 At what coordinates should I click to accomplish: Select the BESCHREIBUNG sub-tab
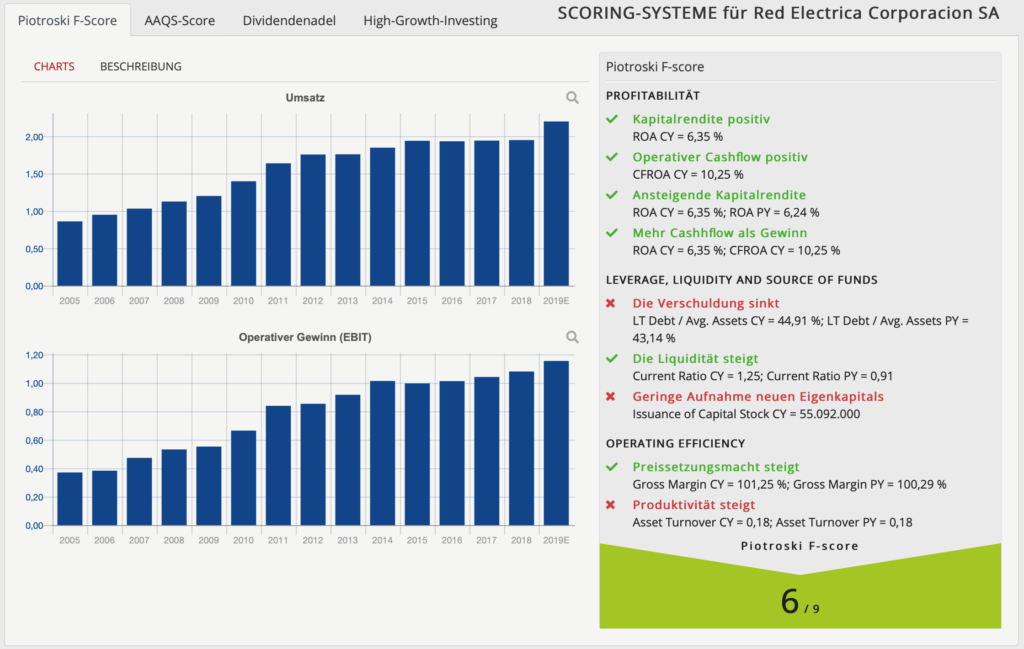[140, 67]
